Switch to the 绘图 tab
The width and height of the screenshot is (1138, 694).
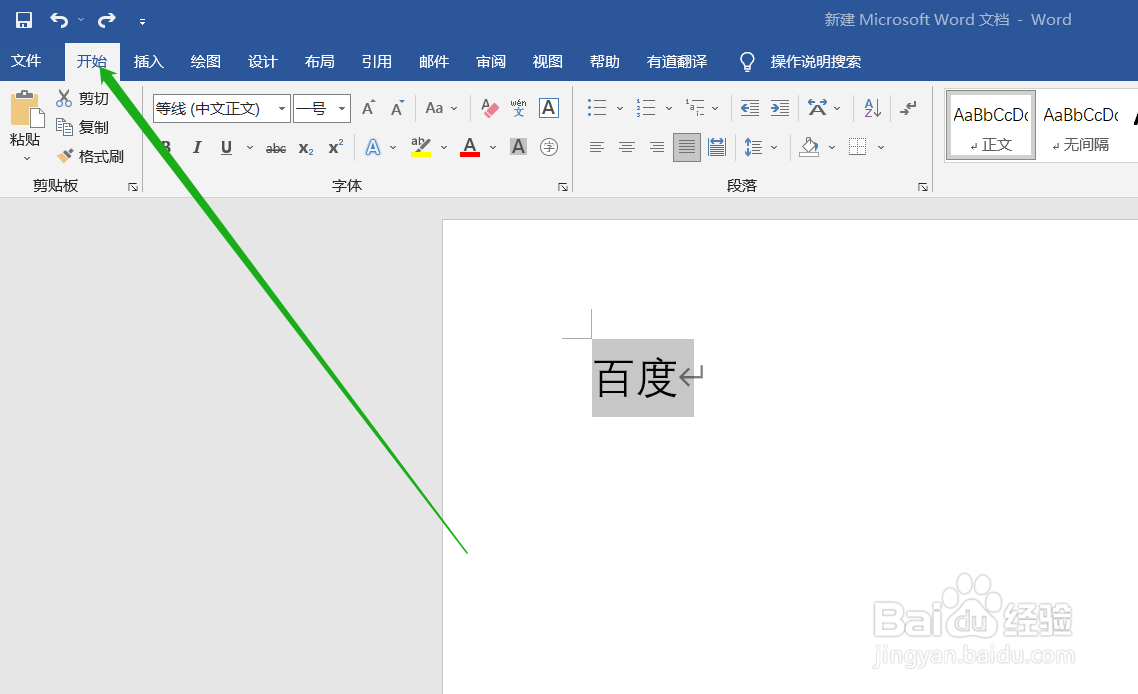[205, 62]
